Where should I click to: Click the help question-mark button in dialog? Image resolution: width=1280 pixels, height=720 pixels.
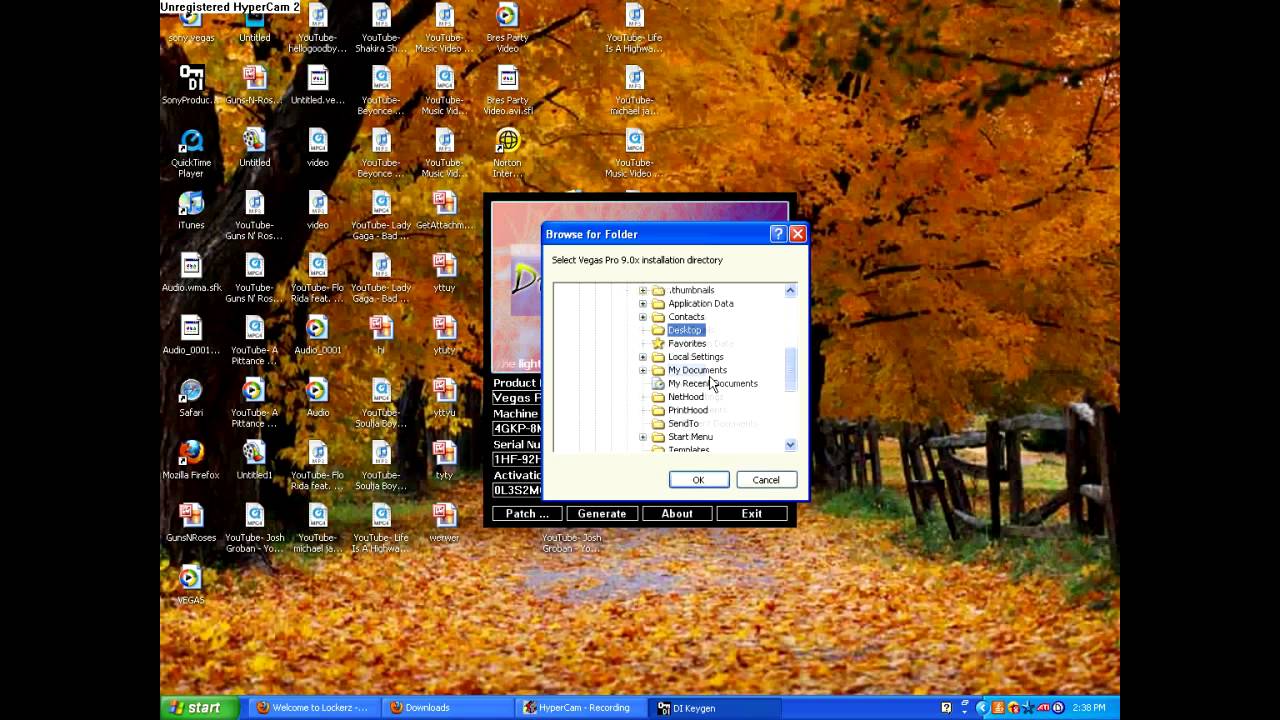(778, 234)
